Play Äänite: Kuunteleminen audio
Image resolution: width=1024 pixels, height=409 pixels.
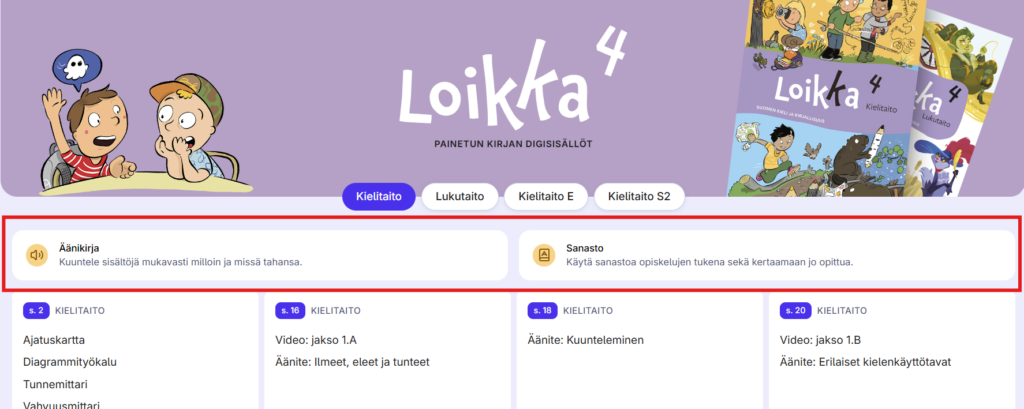coord(585,340)
